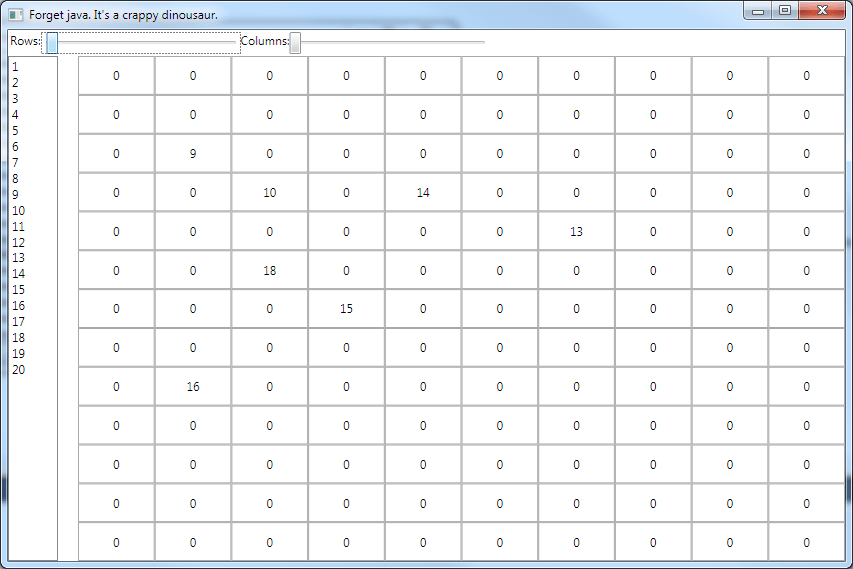Click the application icon in title bar
This screenshot has width=853, height=569.
pos(16,15)
